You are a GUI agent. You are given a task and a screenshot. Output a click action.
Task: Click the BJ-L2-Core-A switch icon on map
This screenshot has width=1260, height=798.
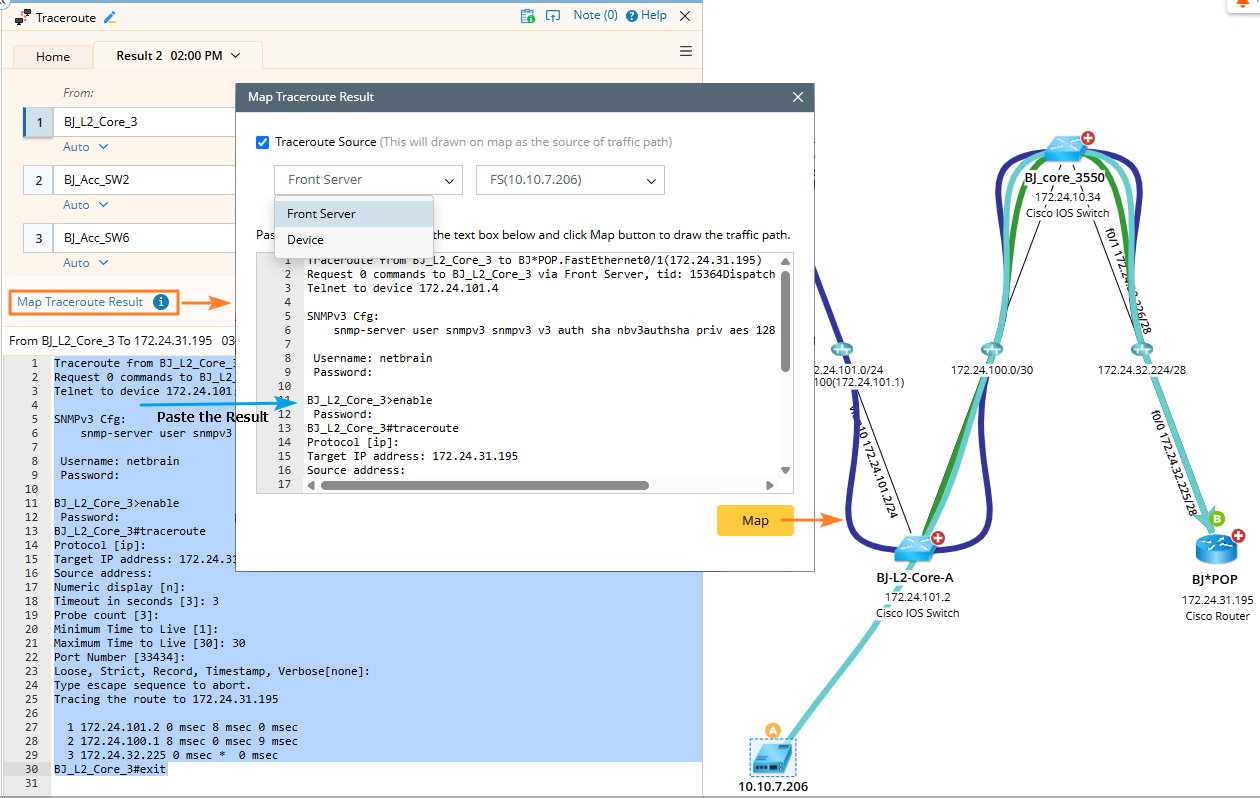coord(914,548)
